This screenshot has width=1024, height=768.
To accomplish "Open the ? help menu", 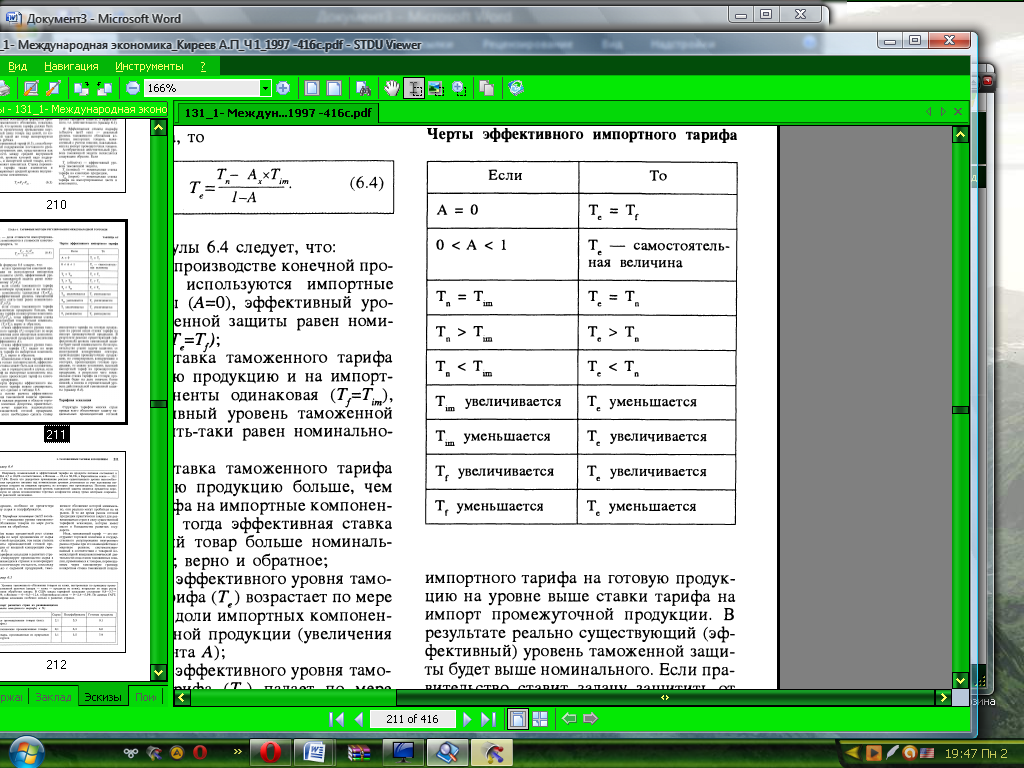I will click(x=203, y=66).
